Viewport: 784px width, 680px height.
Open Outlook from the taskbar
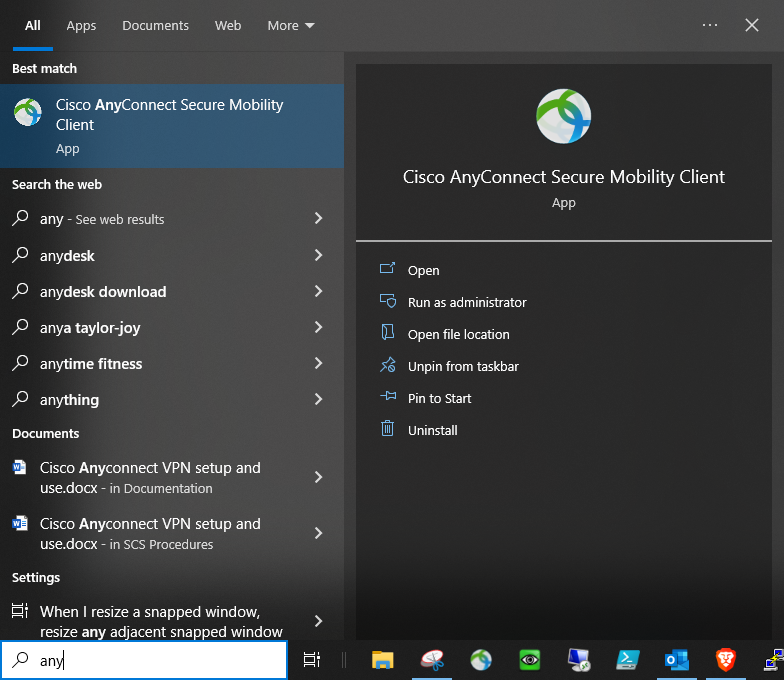click(677, 660)
